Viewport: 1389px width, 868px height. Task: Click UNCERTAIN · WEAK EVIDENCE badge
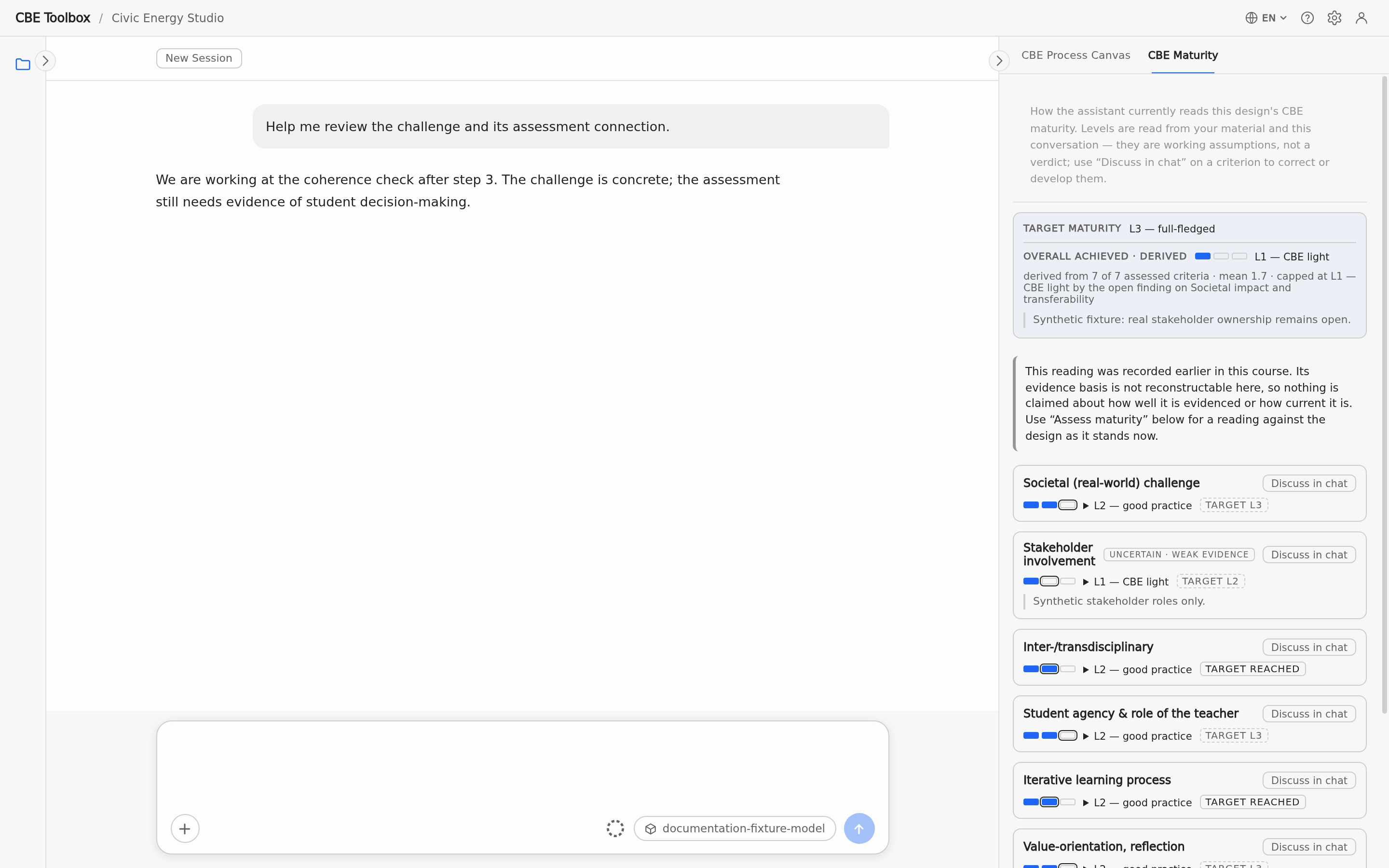point(1179,555)
